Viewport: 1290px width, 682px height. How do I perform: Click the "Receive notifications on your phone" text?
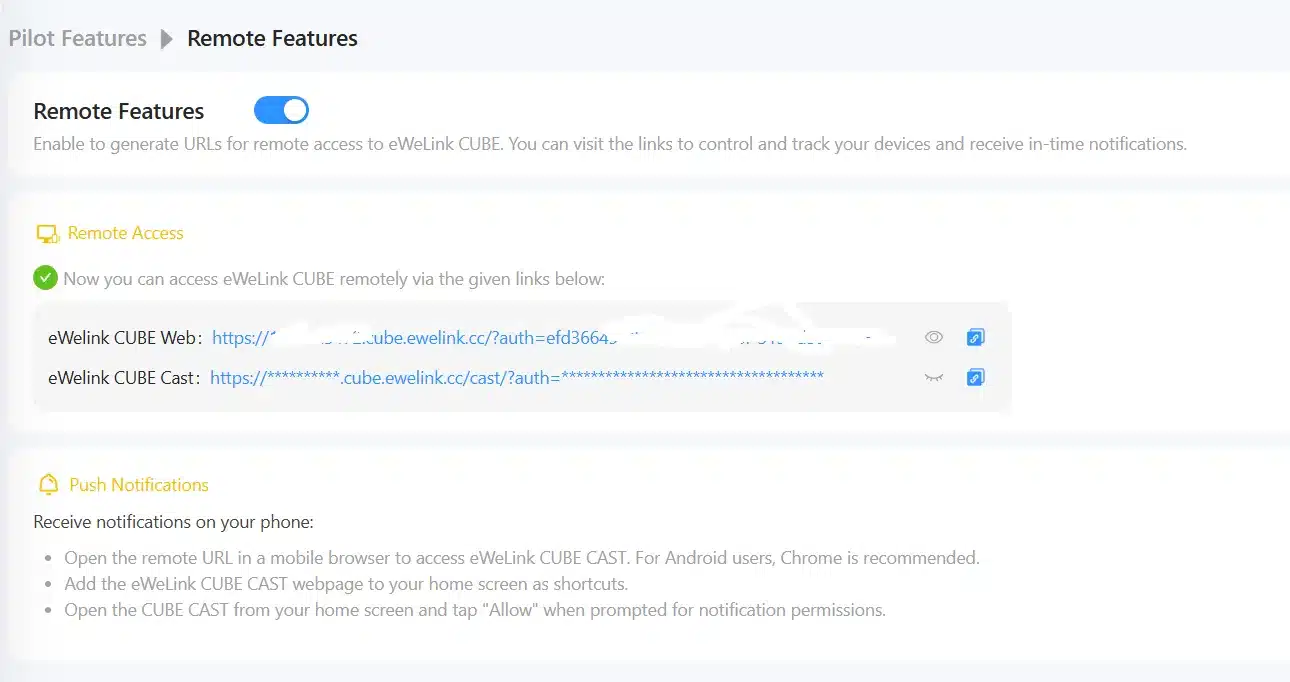point(174,522)
